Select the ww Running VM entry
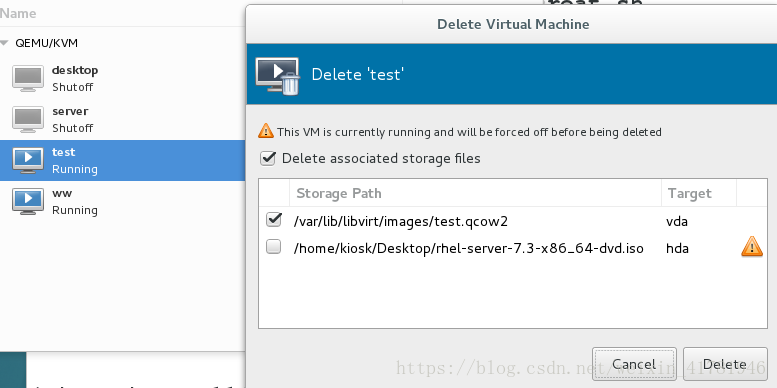 (122, 202)
